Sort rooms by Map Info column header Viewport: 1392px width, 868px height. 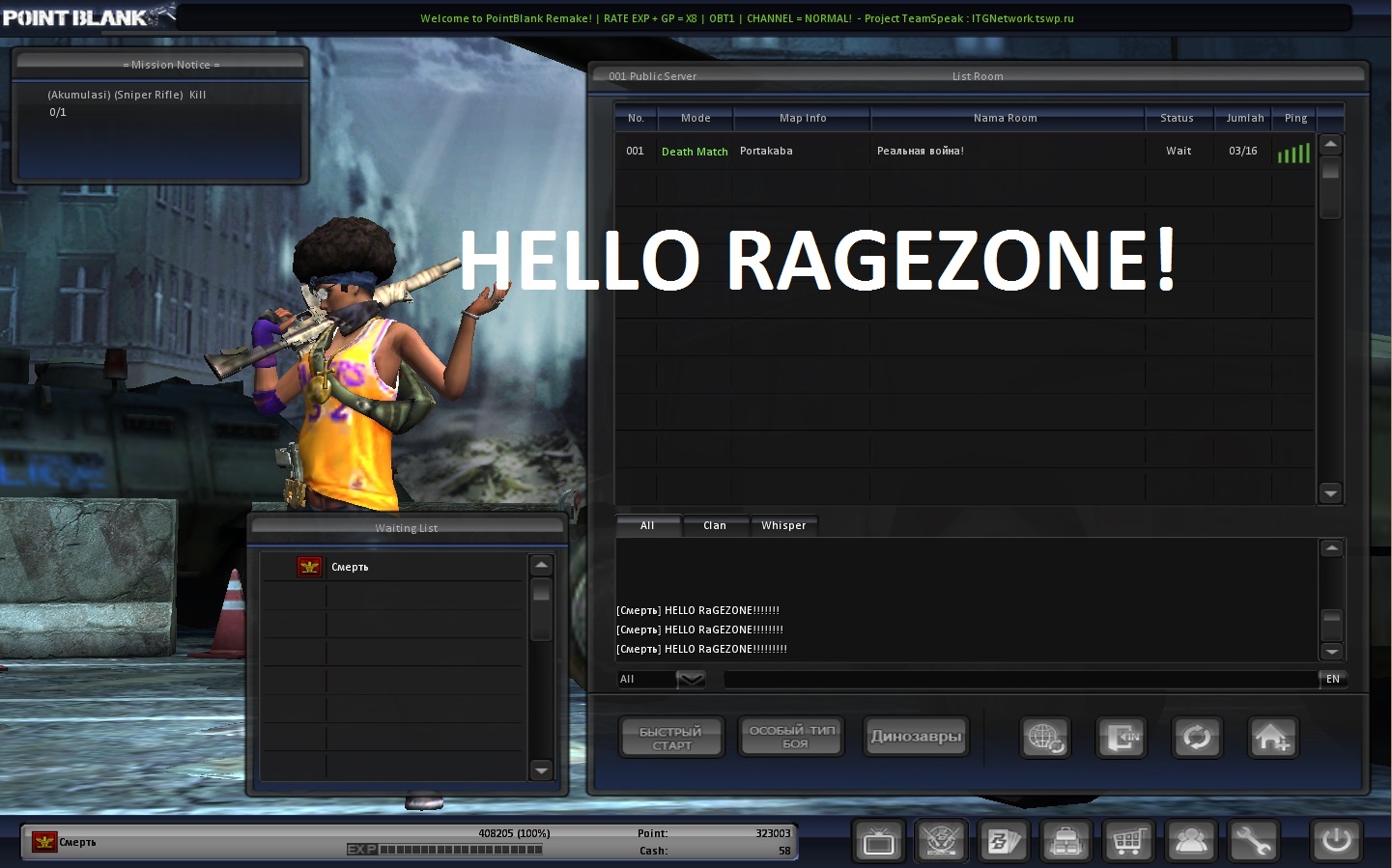coord(803,118)
